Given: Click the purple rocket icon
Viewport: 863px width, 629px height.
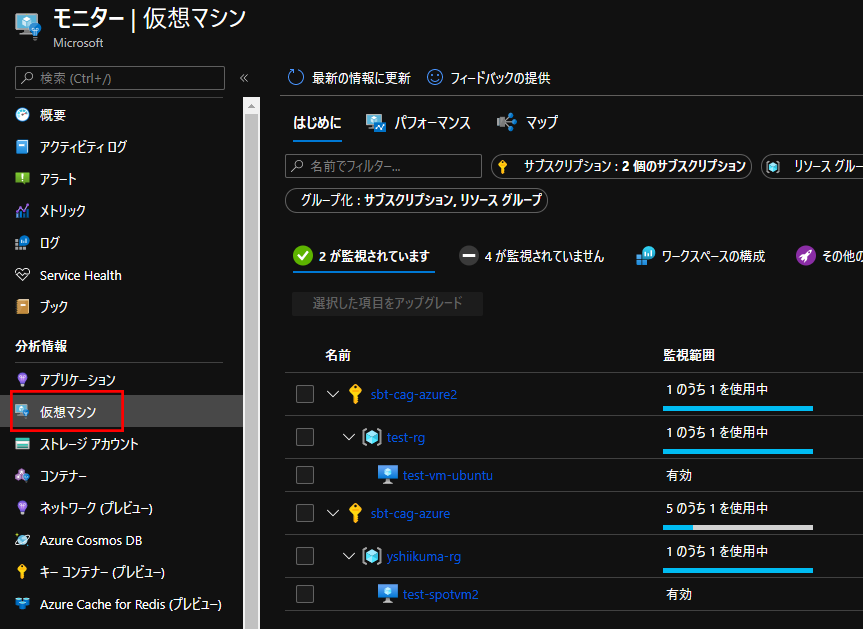Looking at the screenshot, I should coord(806,255).
